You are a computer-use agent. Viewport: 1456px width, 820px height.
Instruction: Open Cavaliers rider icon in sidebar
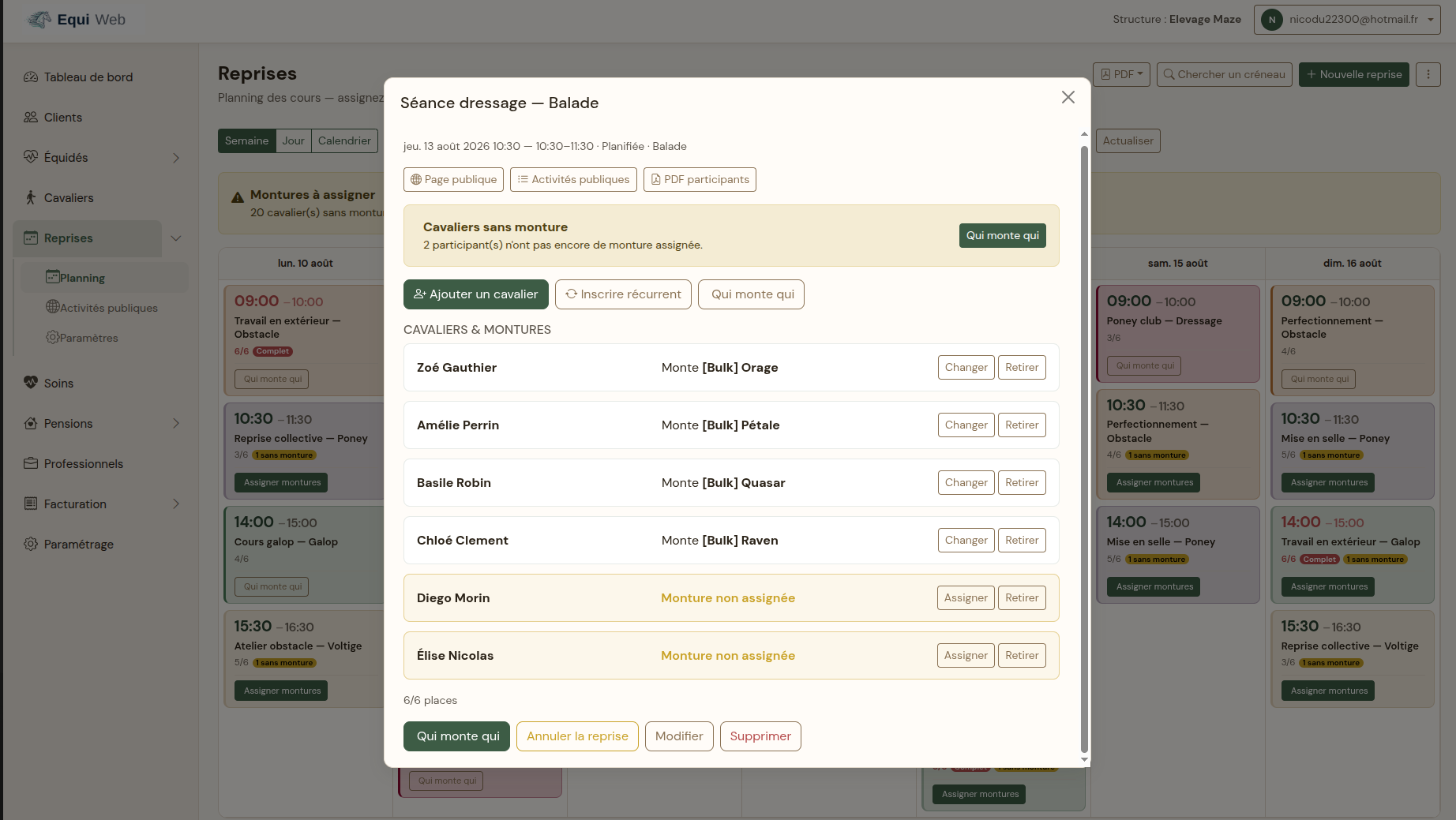coord(31,197)
